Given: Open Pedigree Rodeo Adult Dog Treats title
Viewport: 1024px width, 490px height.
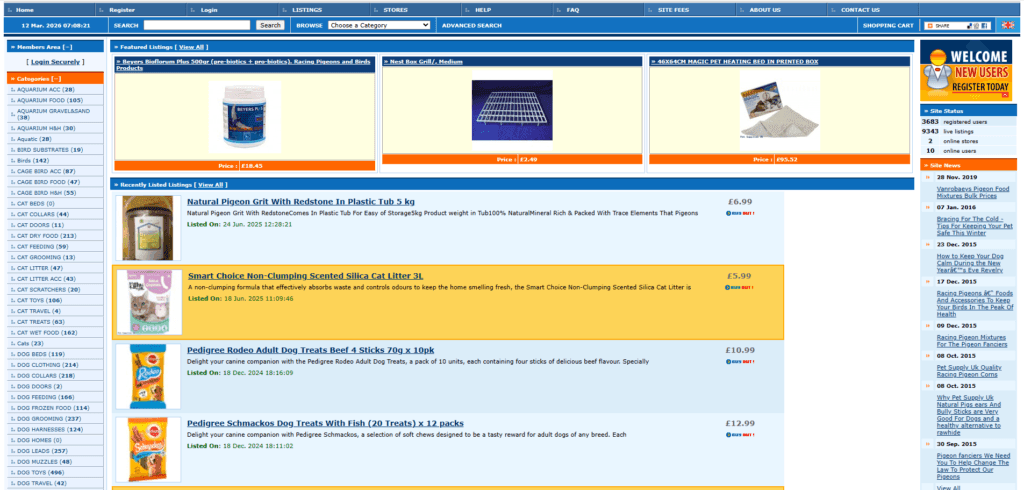Looking at the screenshot, I should pyautogui.click(x=310, y=350).
